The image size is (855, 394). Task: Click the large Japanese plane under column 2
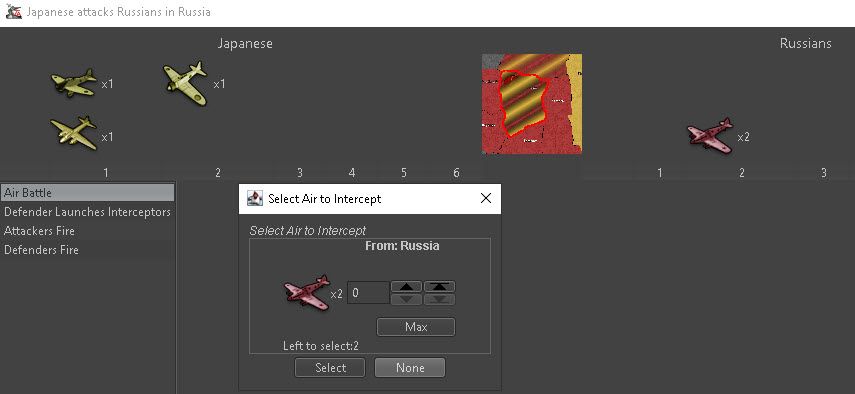pos(185,83)
